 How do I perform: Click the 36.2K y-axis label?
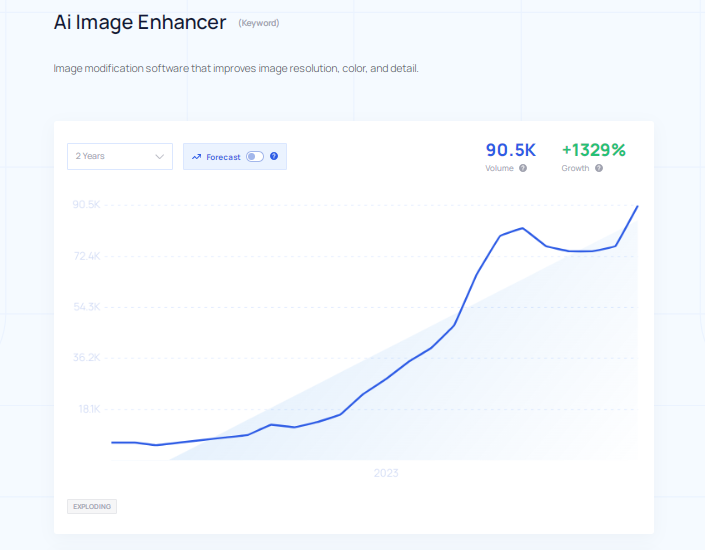pos(87,358)
